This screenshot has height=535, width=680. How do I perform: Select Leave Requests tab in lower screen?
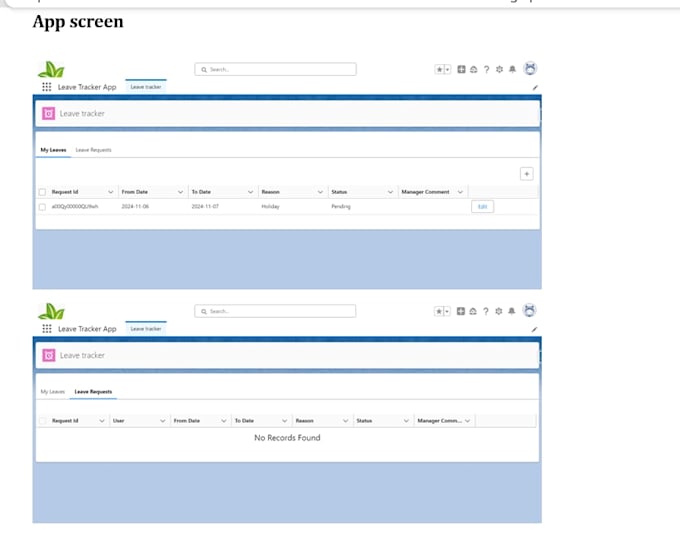93,392
